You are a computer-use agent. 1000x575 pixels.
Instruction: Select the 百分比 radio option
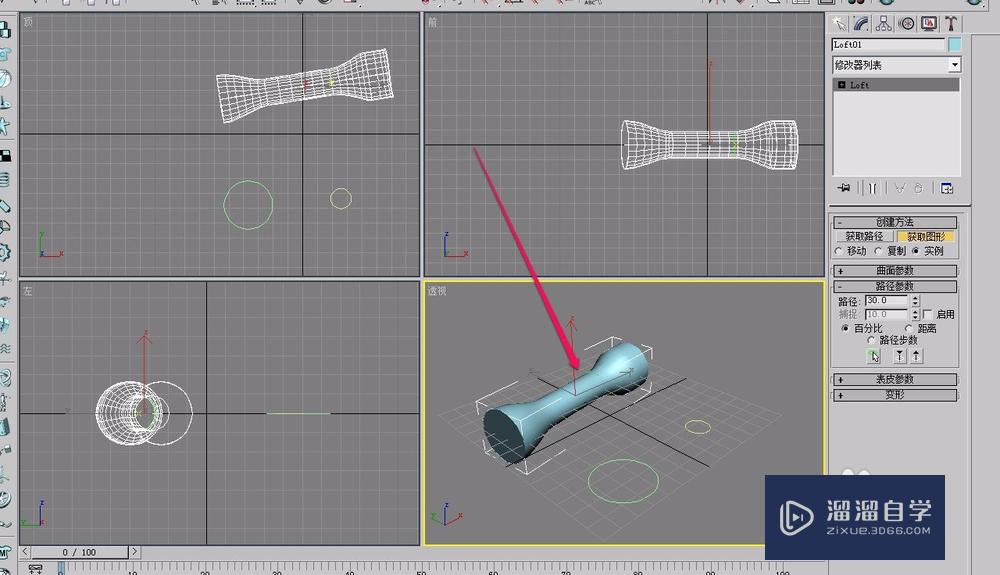coord(845,328)
